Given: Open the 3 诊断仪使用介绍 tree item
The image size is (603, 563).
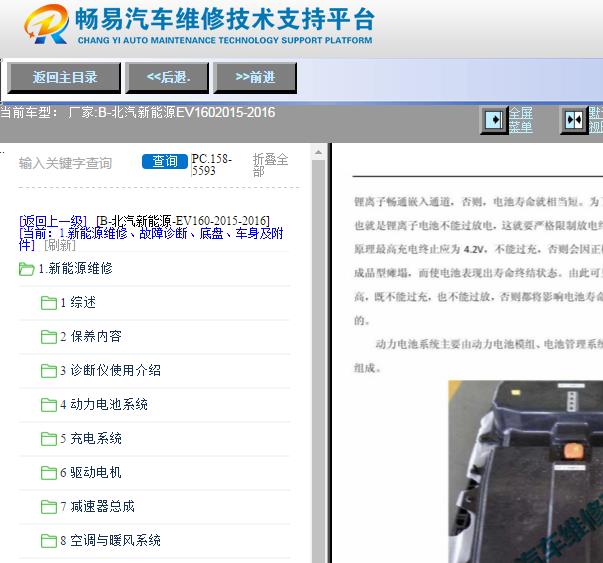Looking at the screenshot, I should 110,370.
